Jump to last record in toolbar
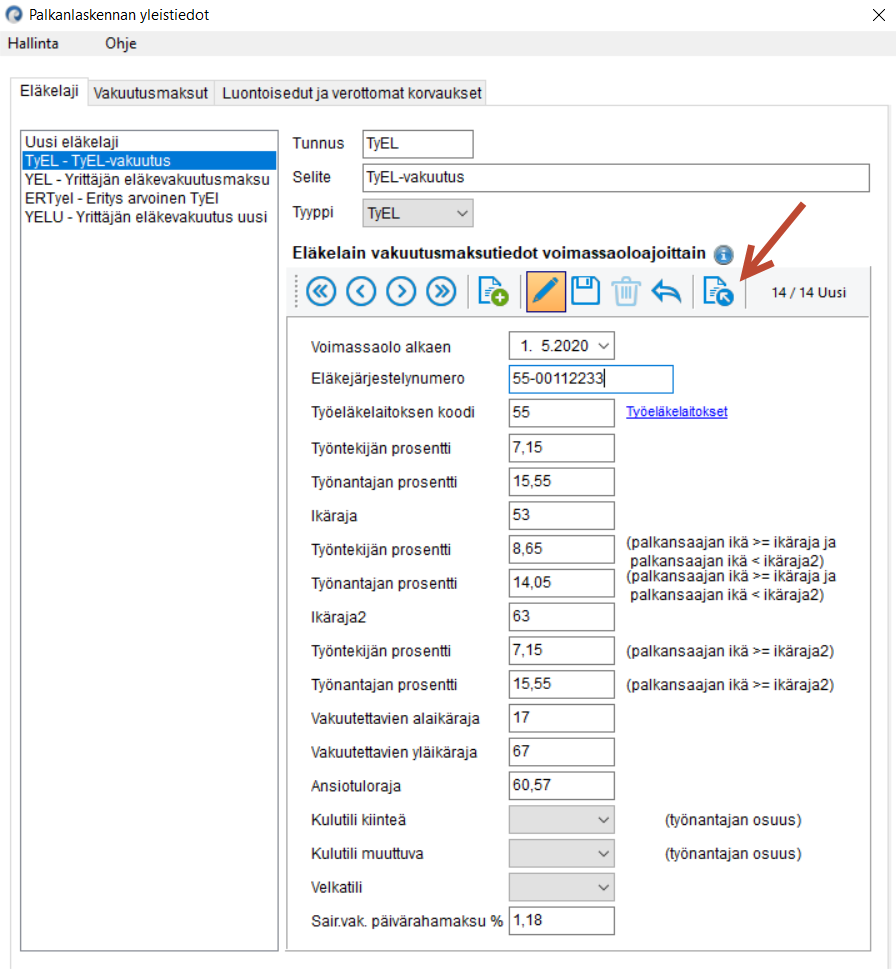896x969 pixels. (441, 291)
